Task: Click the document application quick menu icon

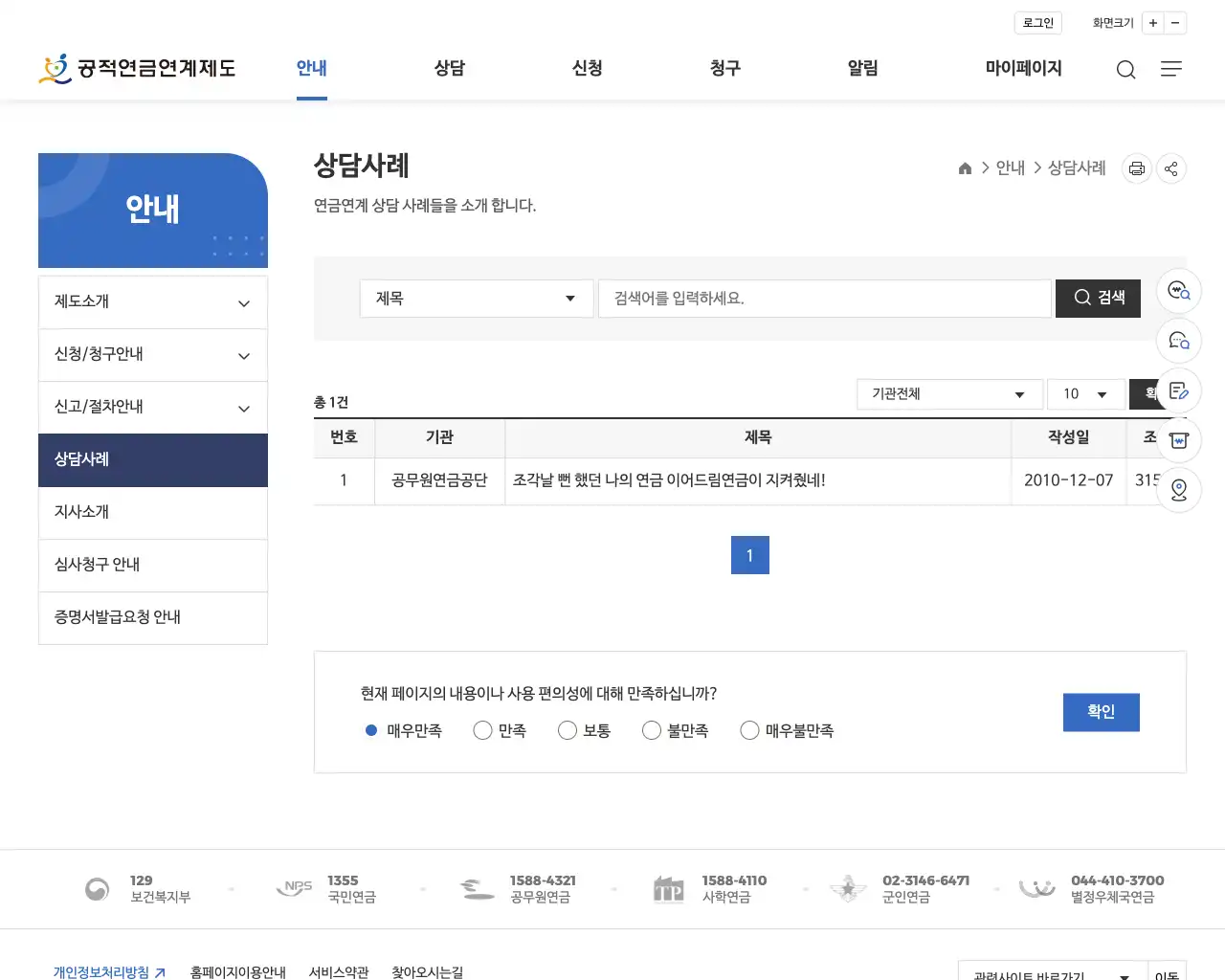Action: 1178,390
